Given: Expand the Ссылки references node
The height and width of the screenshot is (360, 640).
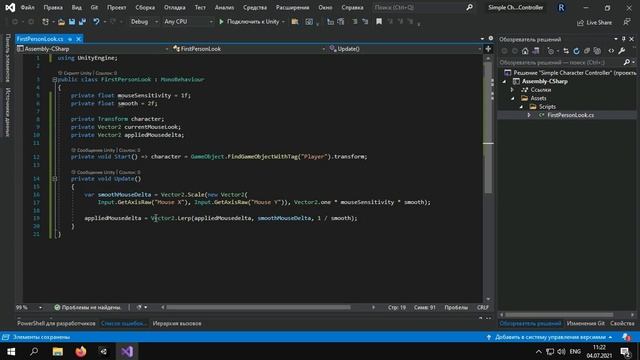Looking at the screenshot, I should (513, 90).
